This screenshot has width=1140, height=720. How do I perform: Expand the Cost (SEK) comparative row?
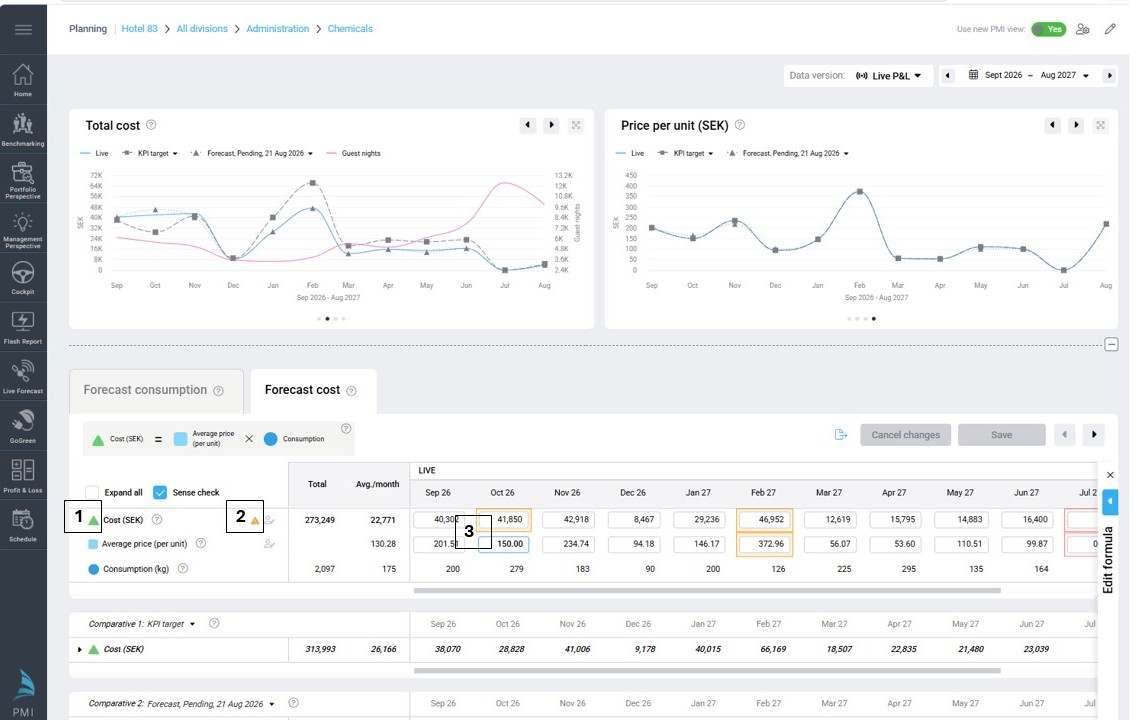[79, 649]
